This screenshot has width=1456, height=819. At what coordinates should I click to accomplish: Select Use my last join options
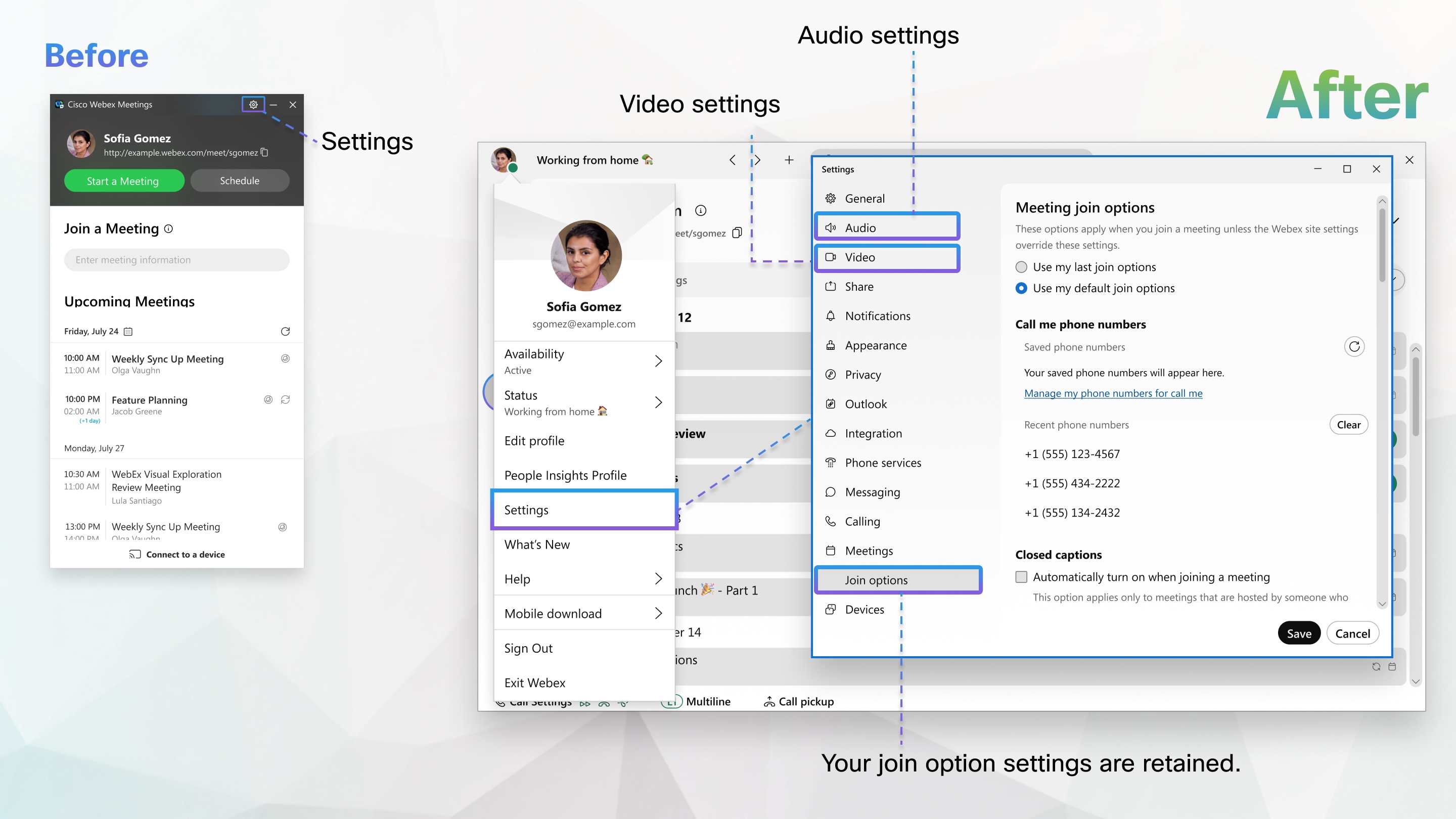[x=1021, y=267]
